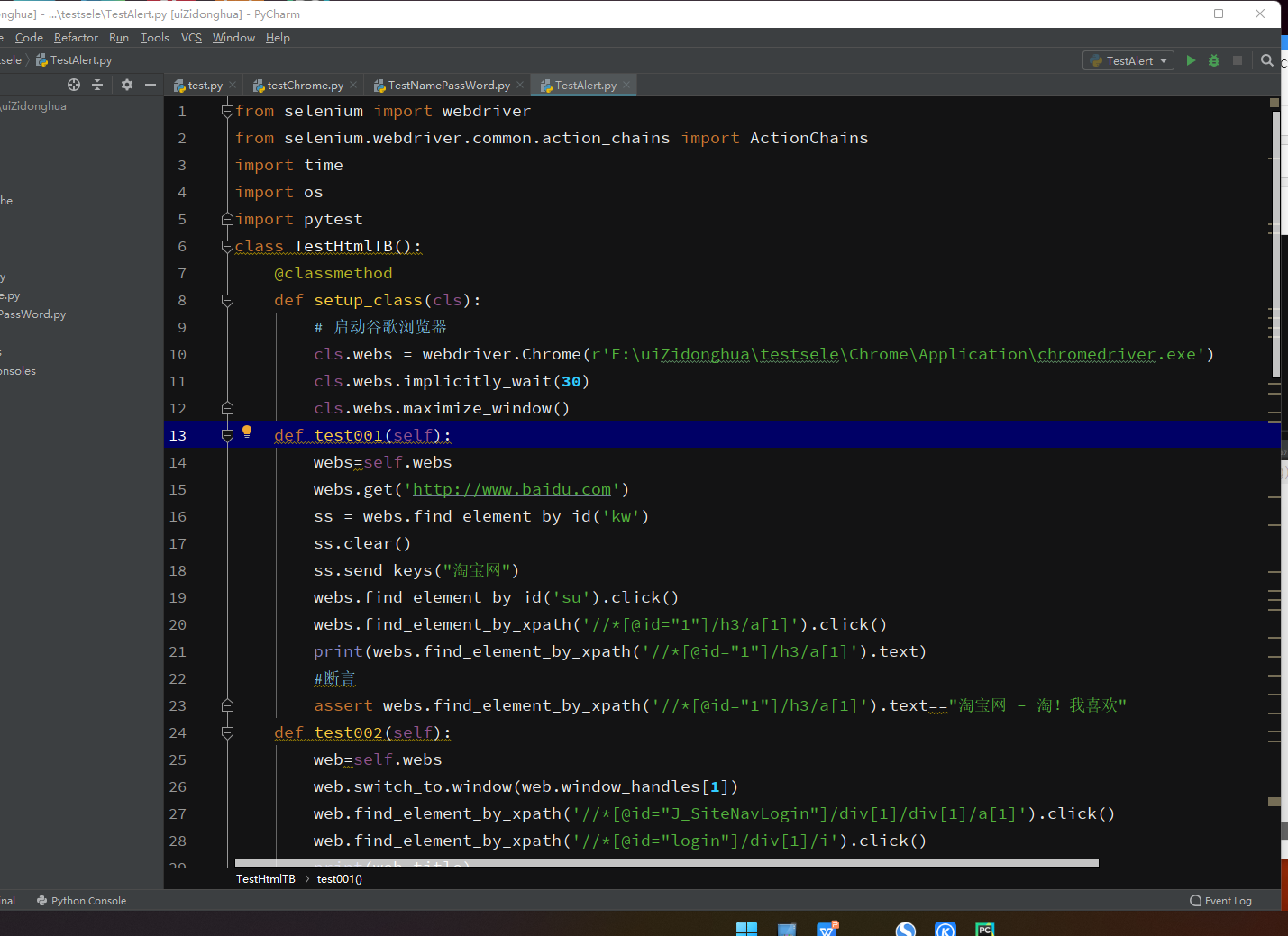Open the Window menu
This screenshot has height=936, width=1288.
(233, 38)
